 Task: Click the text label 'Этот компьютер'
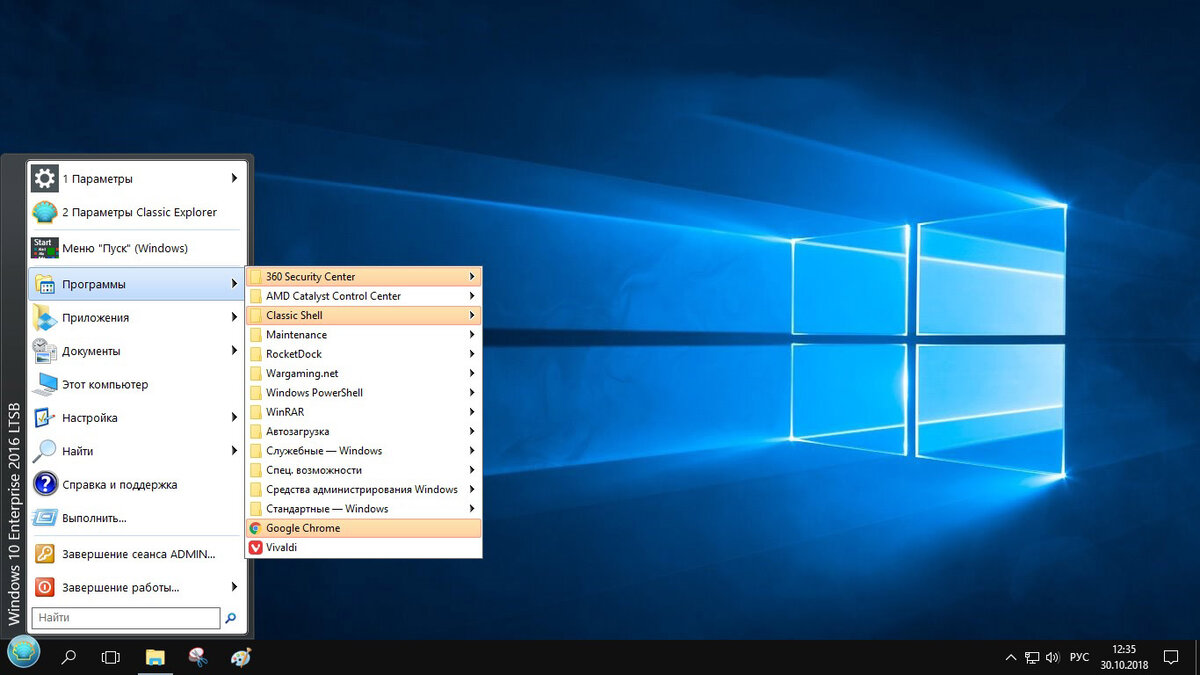[105, 384]
